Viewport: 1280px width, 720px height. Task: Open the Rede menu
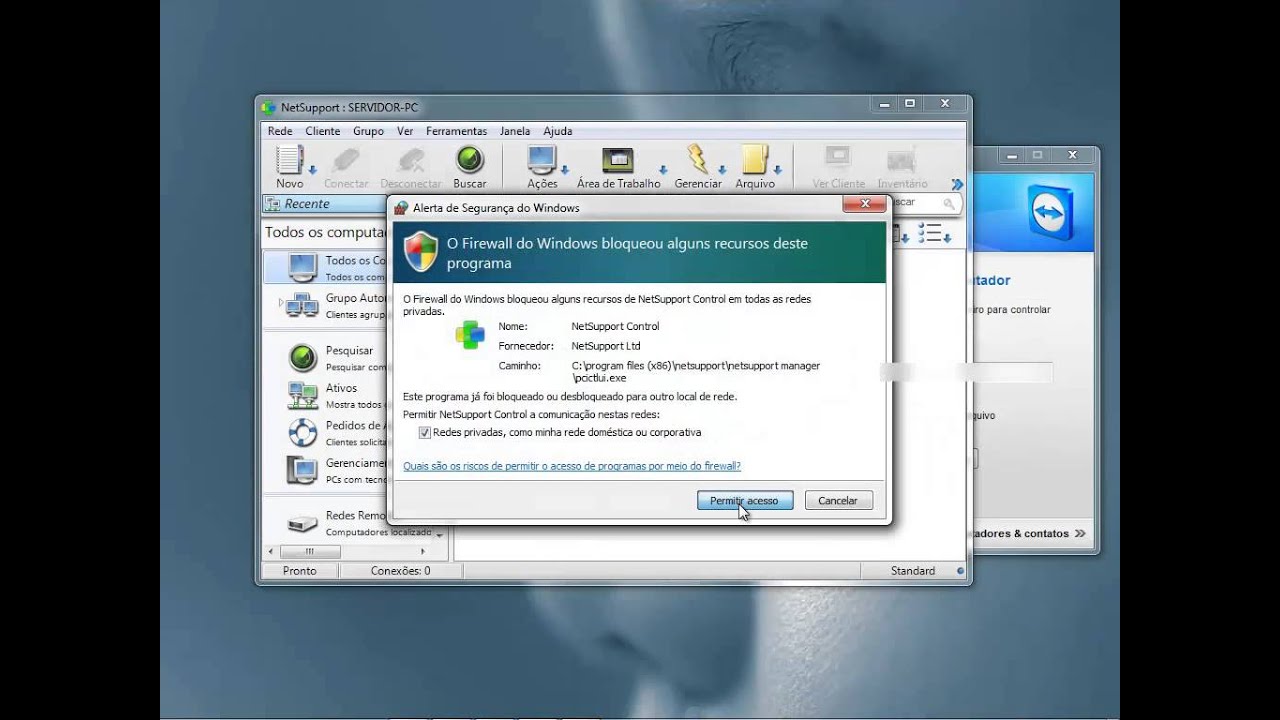click(x=280, y=131)
